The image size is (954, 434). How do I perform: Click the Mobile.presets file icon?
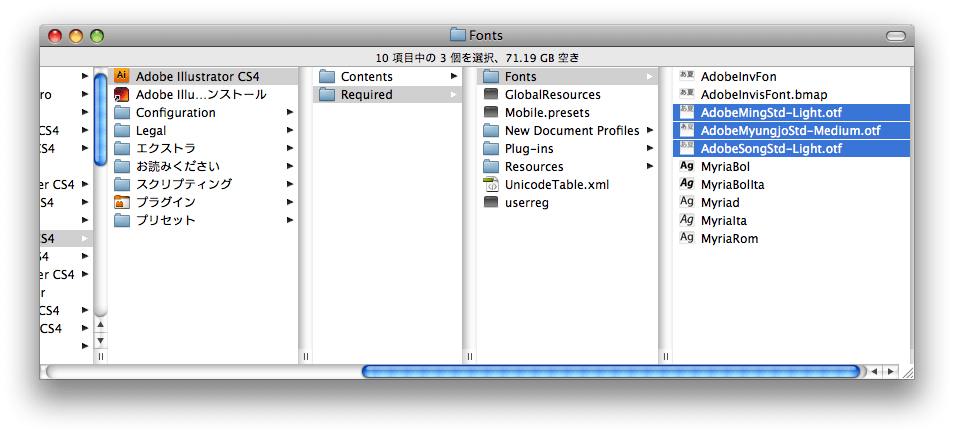tap(491, 113)
